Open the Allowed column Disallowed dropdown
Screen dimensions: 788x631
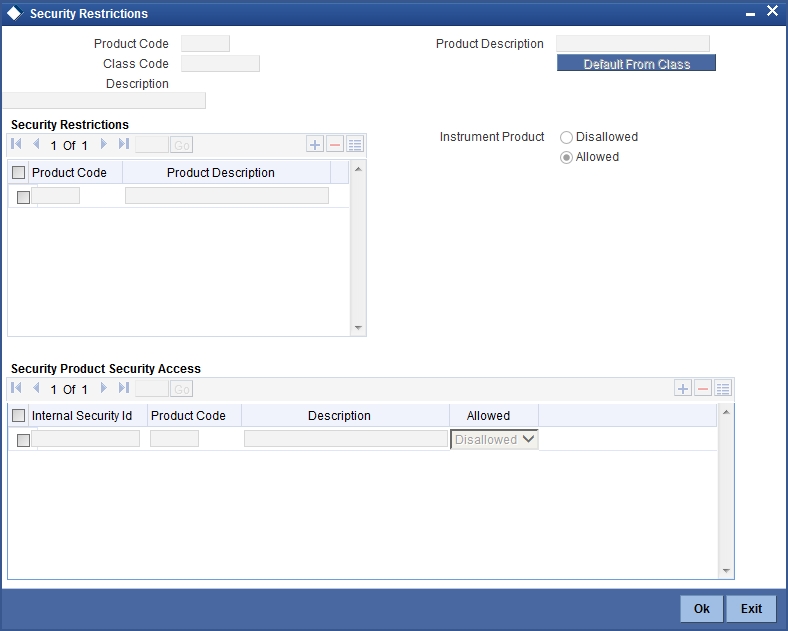(495, 440)
